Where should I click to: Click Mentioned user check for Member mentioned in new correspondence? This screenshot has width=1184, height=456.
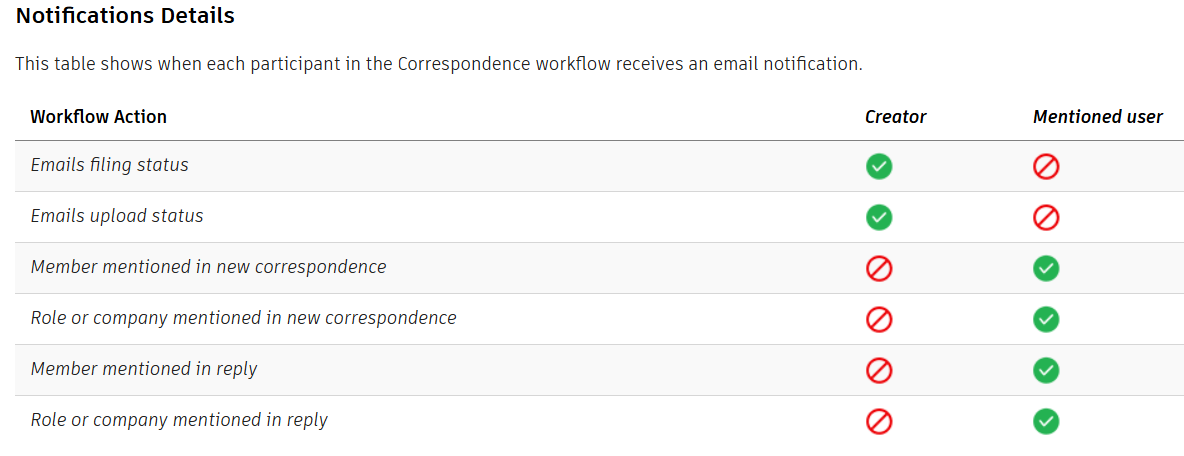coord(1046,268)
